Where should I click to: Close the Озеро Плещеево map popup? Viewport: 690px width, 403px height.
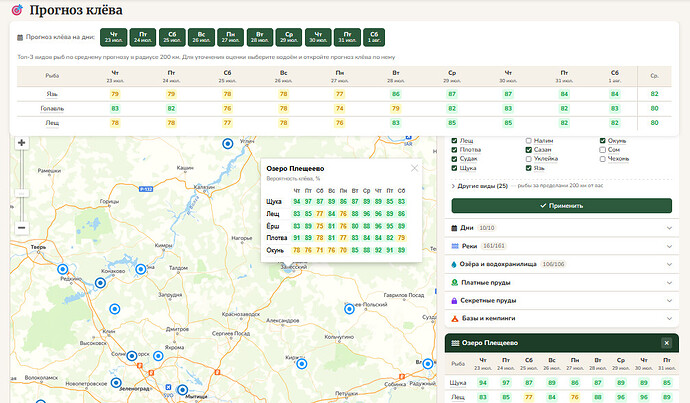(x=414, y=168)
